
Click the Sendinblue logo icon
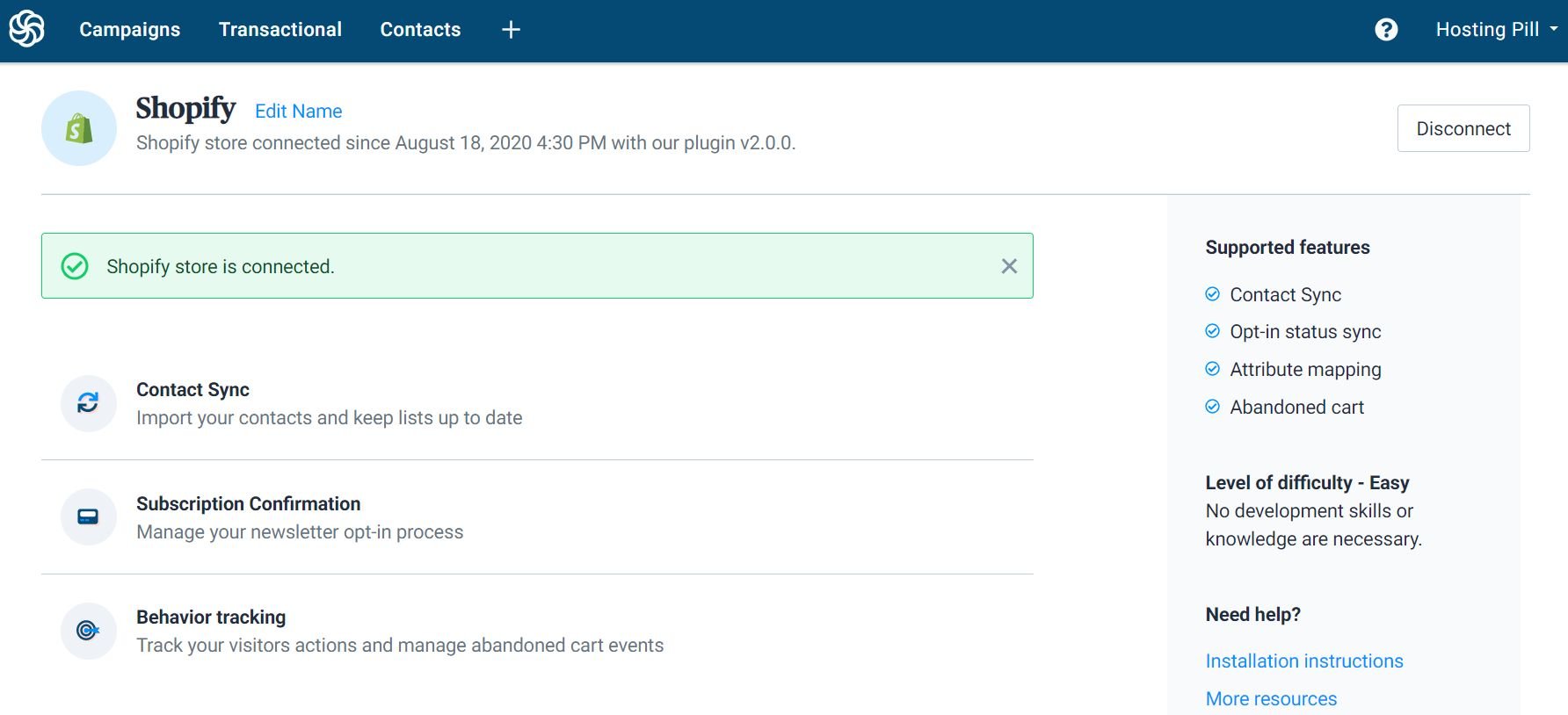(26, 29)
